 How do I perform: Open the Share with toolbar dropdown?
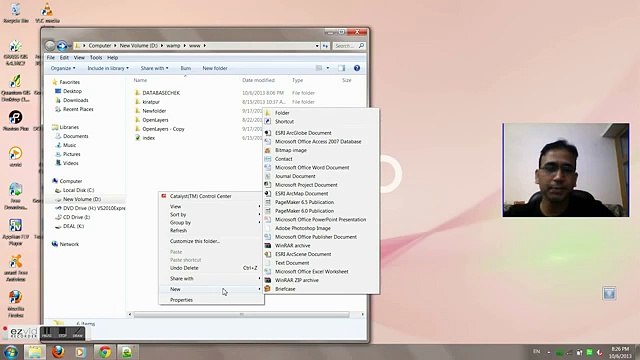coord(154,68)
